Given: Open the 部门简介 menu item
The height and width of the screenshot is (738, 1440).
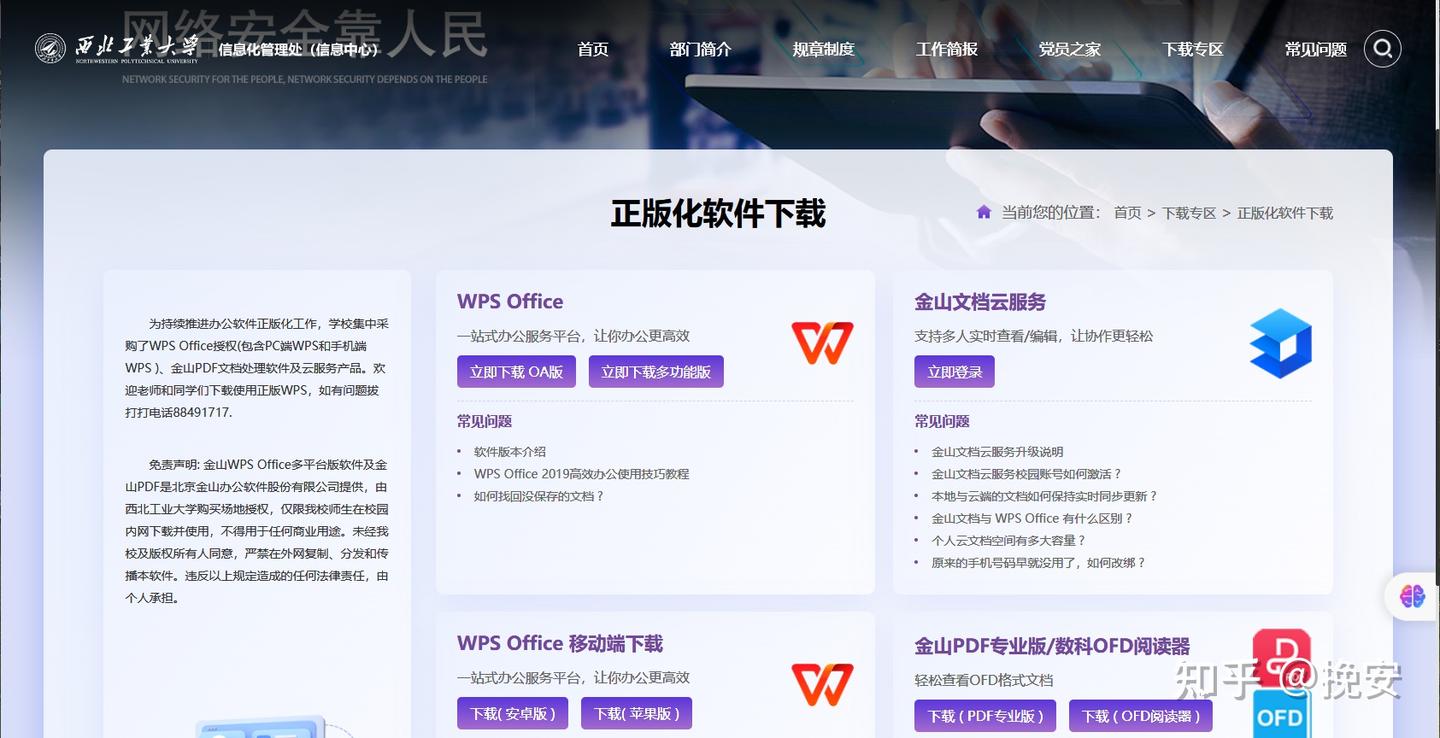Looking at the screenshot, I should pyautogui.click(x=700, y=49).
